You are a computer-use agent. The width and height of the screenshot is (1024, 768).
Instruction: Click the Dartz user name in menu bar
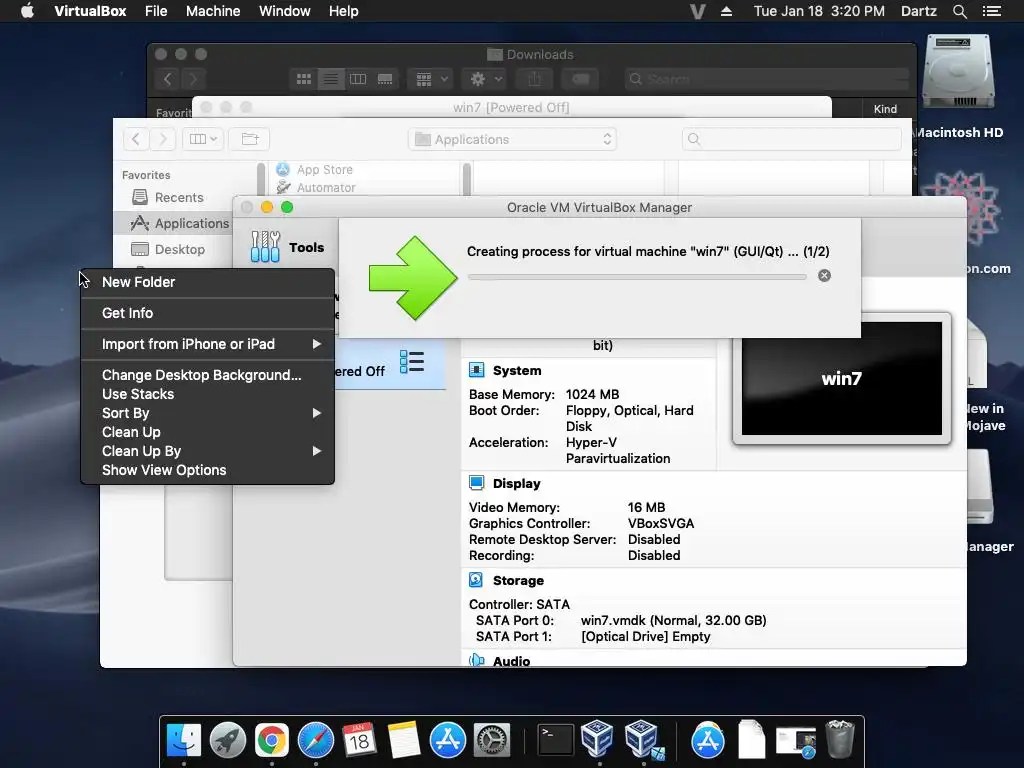[x=918, y=11]
